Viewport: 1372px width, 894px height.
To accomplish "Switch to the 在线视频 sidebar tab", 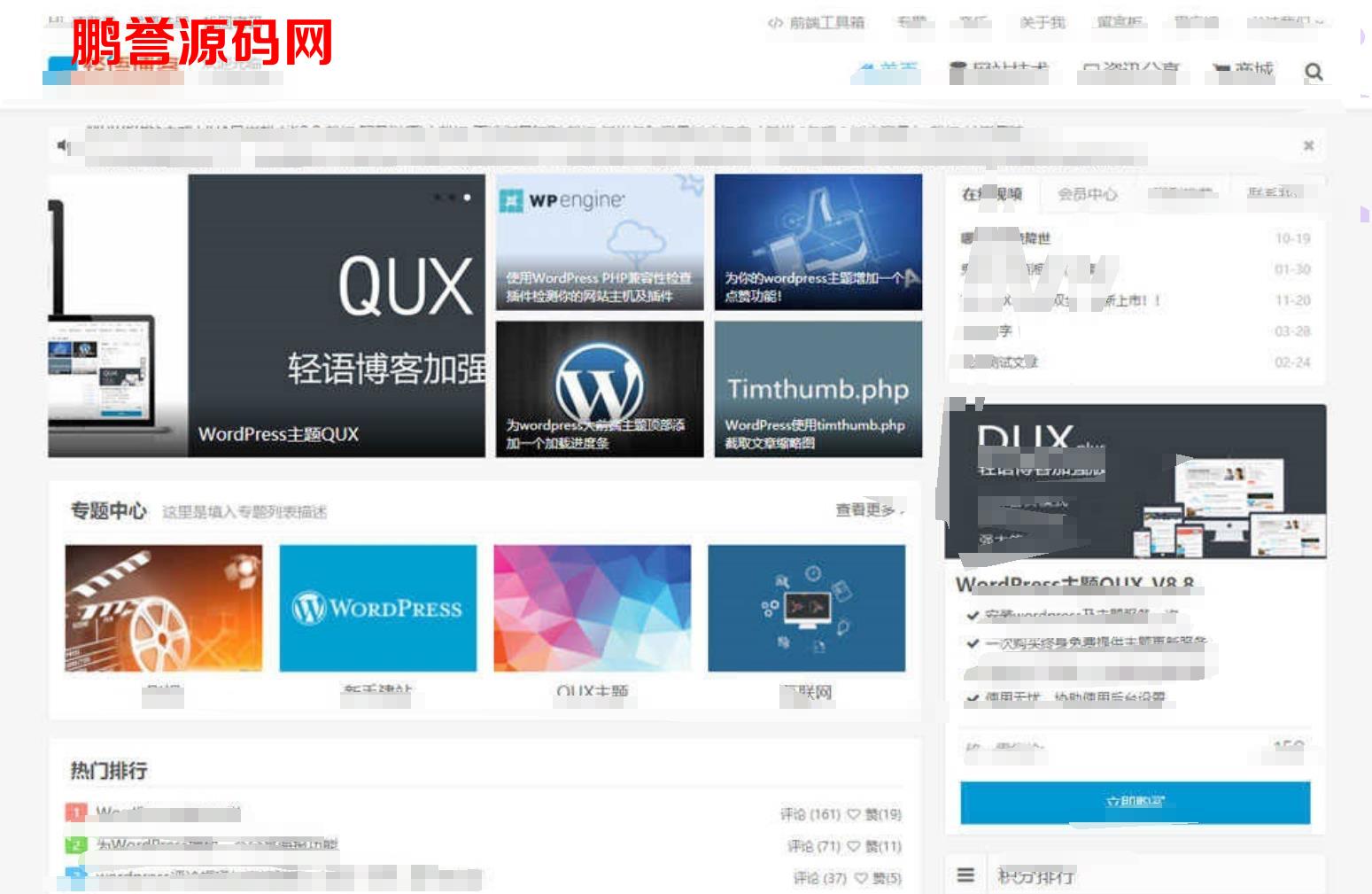I will tap(992, 194).
